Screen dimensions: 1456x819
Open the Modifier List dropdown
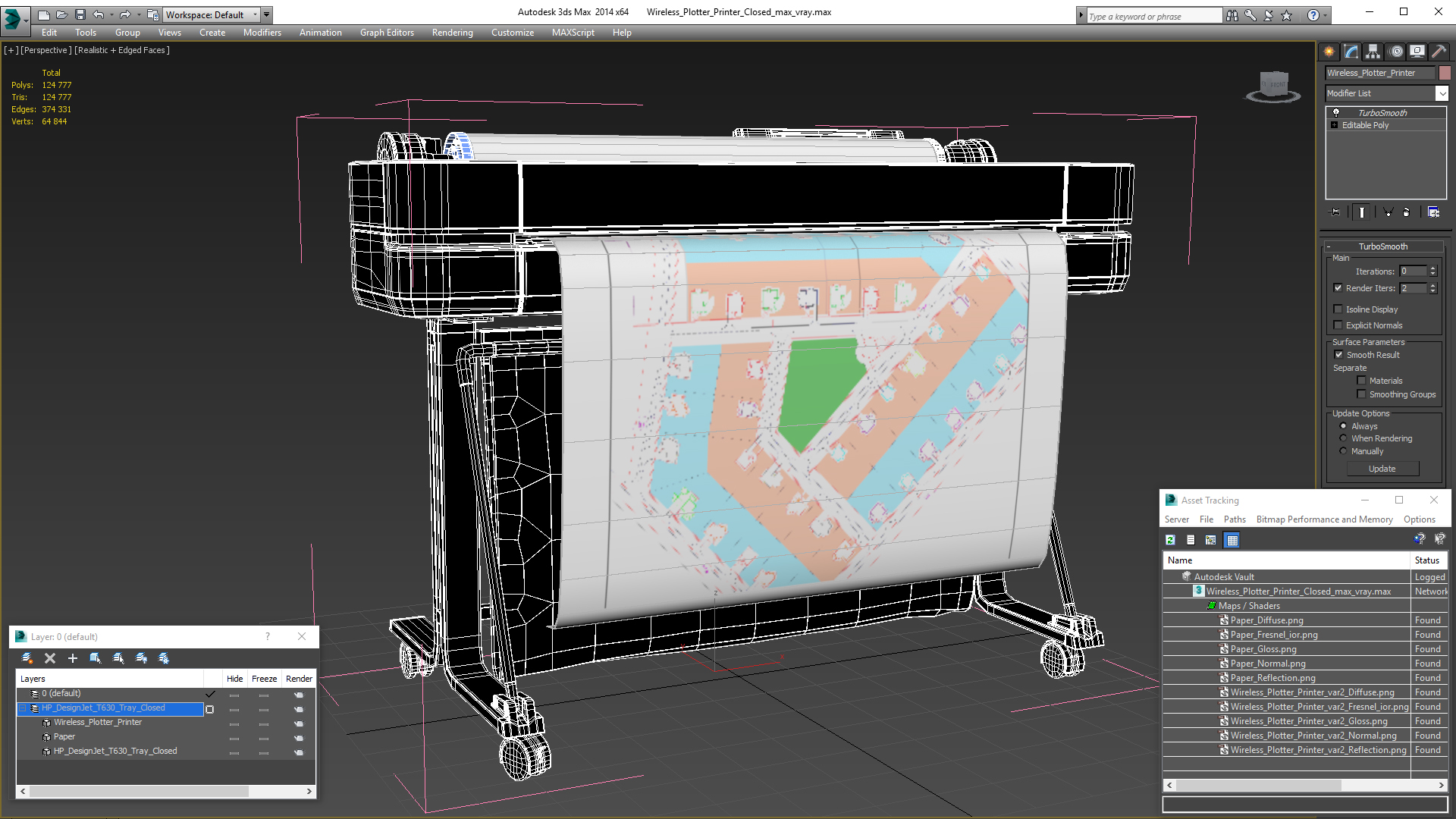(1442, 93)
